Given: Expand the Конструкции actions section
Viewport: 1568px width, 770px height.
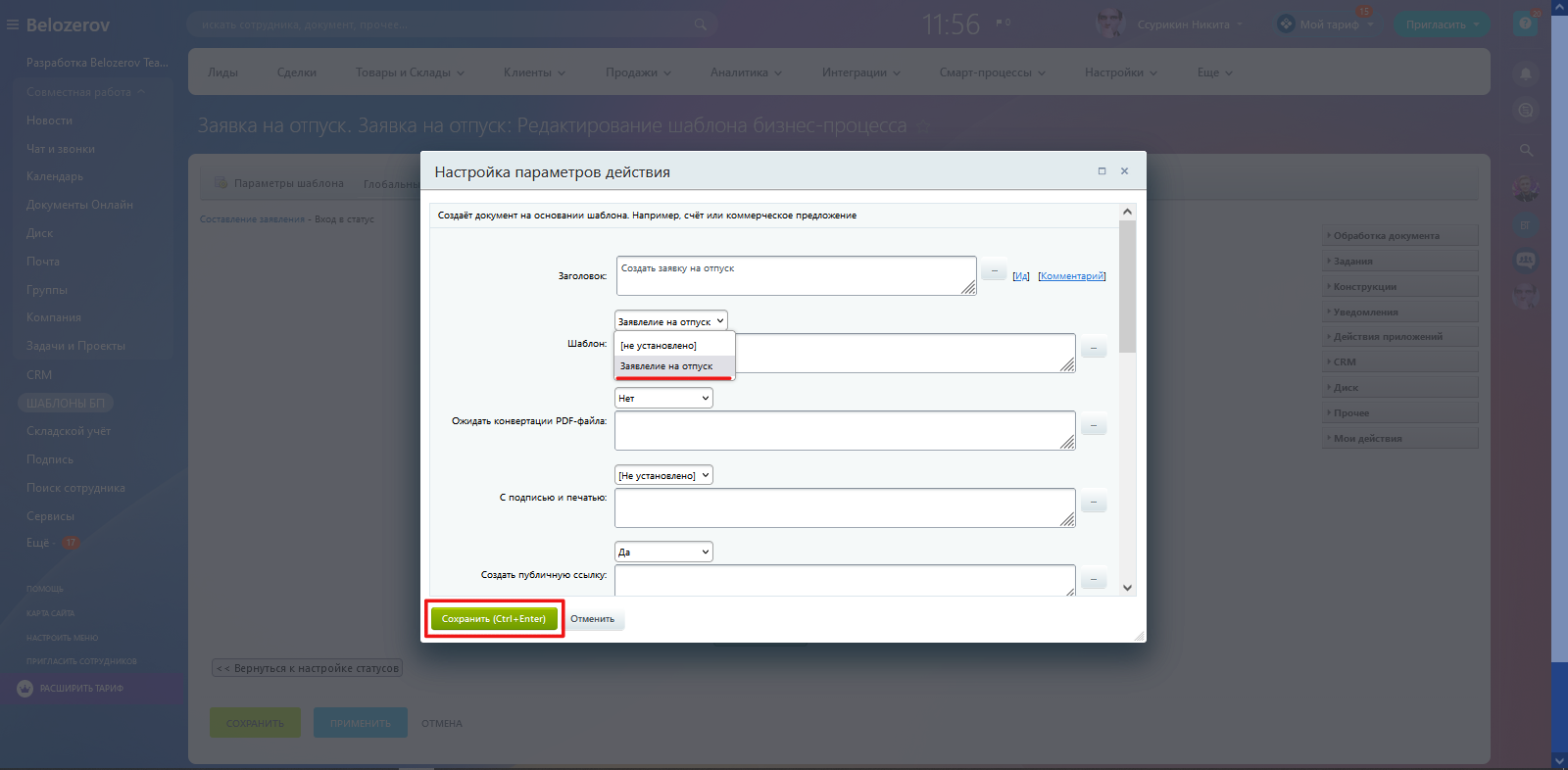Looking at the screenshot, I should [x=1400, y=286].
